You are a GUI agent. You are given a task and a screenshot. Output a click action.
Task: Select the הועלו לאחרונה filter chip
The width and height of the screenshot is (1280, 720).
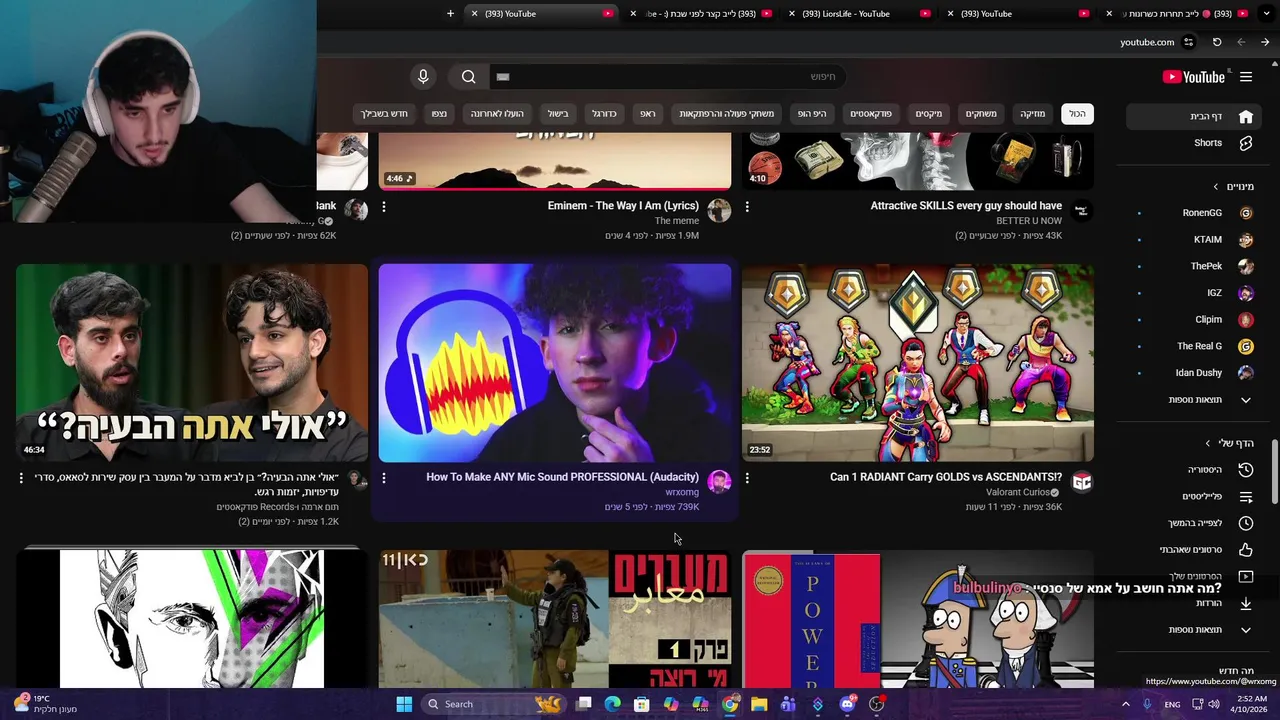[x=497, y=114]
